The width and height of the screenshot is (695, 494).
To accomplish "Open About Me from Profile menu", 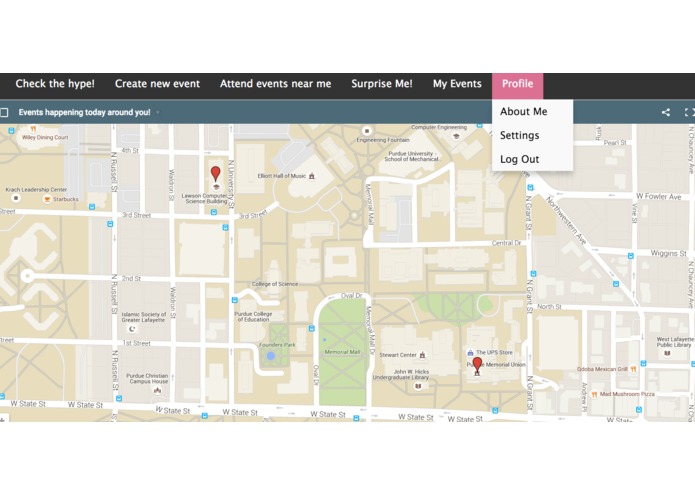I will point(523,112).
